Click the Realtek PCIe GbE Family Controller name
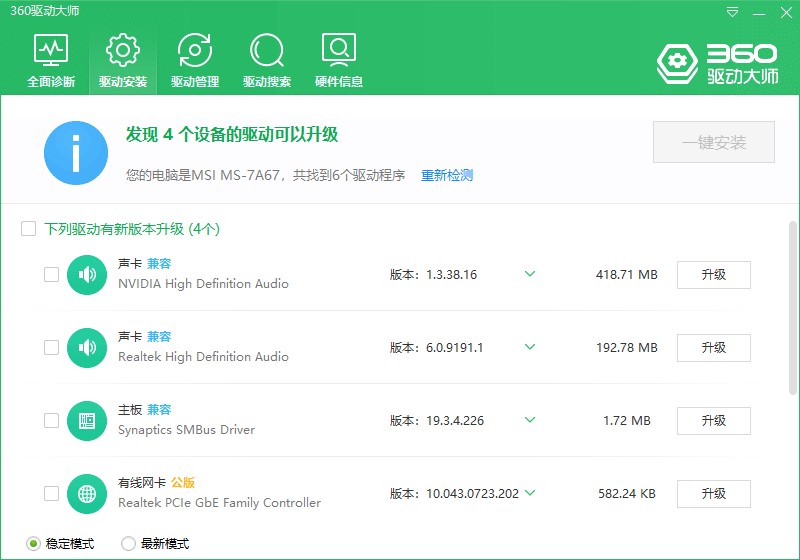Viewport: 800px width, 560px height. 219,503
